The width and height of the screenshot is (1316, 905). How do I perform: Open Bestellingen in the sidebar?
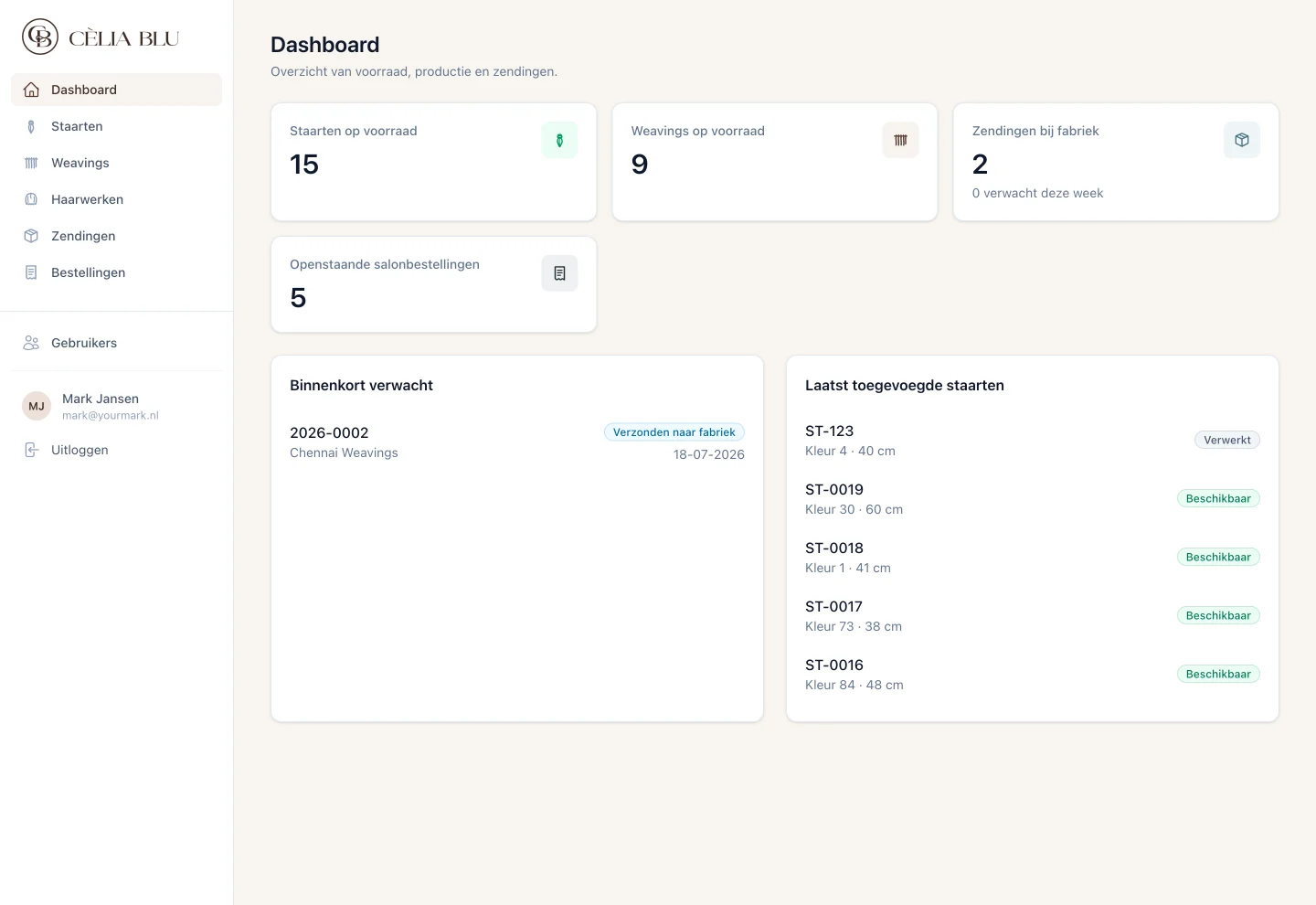[x=116, y=272]
